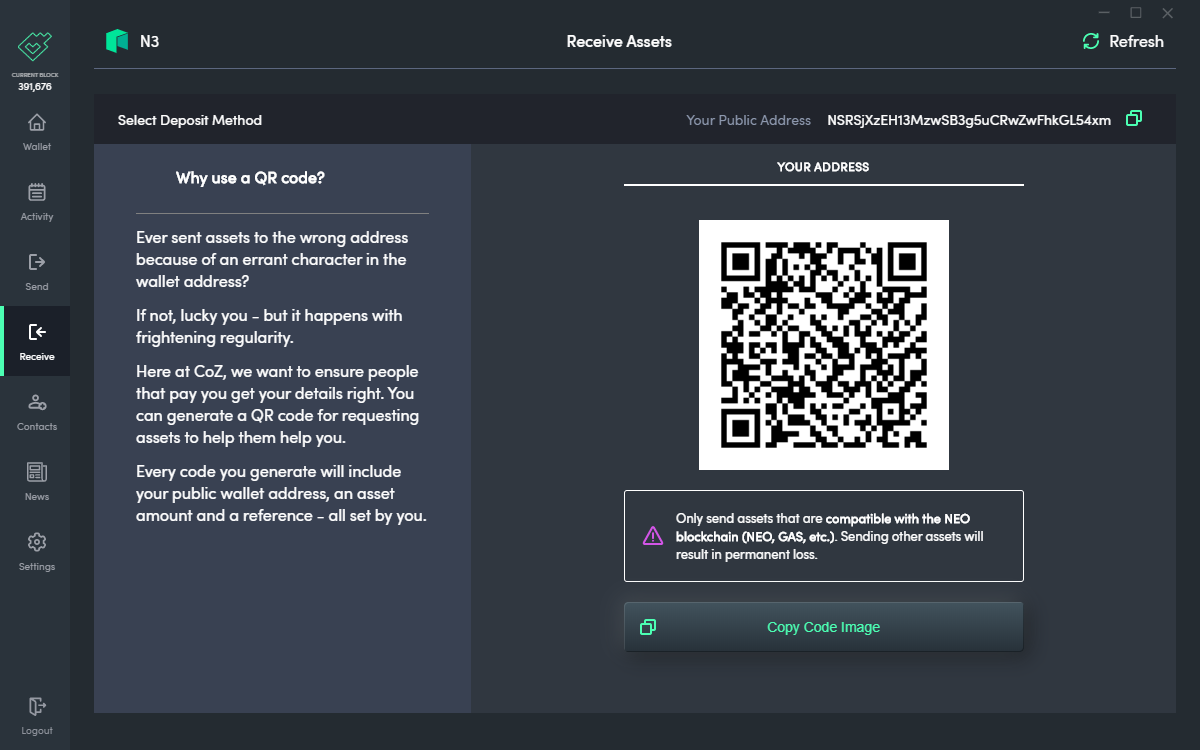Viewport: 1200px width, 750px height.
Task: Copy the public address using the copy icon
Action: click(1134, 119)
